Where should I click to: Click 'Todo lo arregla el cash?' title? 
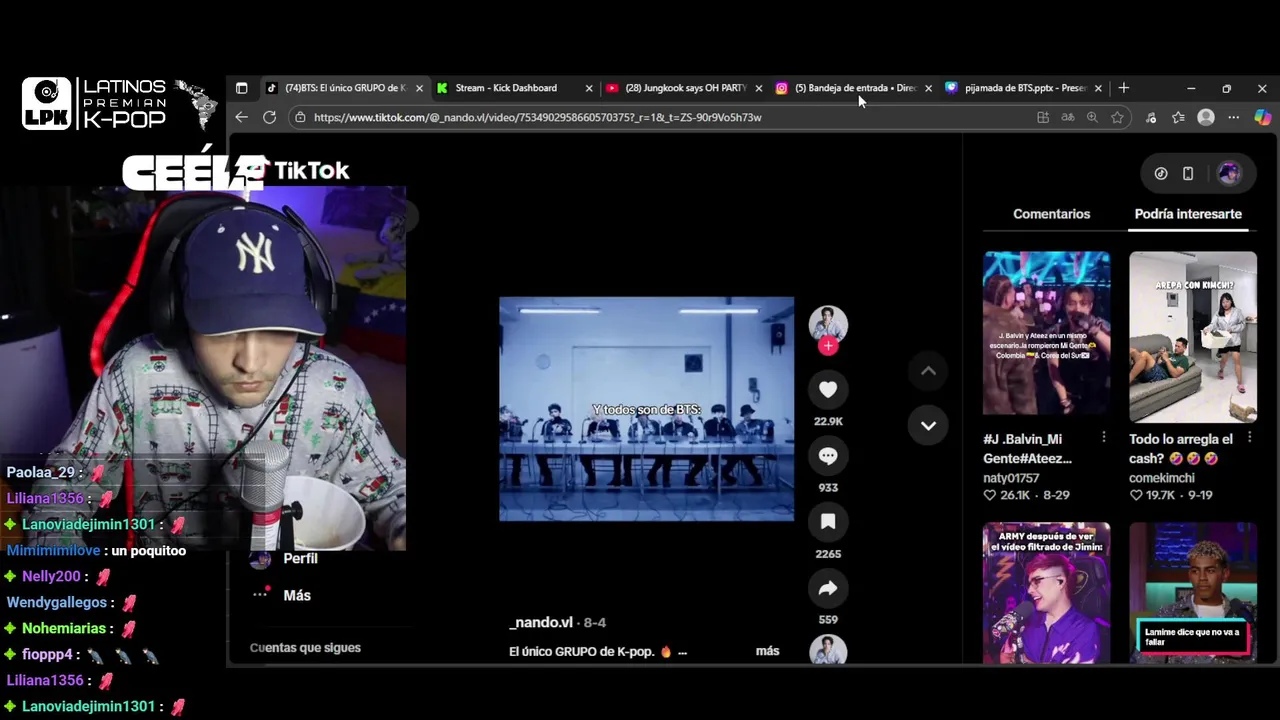1181,448
